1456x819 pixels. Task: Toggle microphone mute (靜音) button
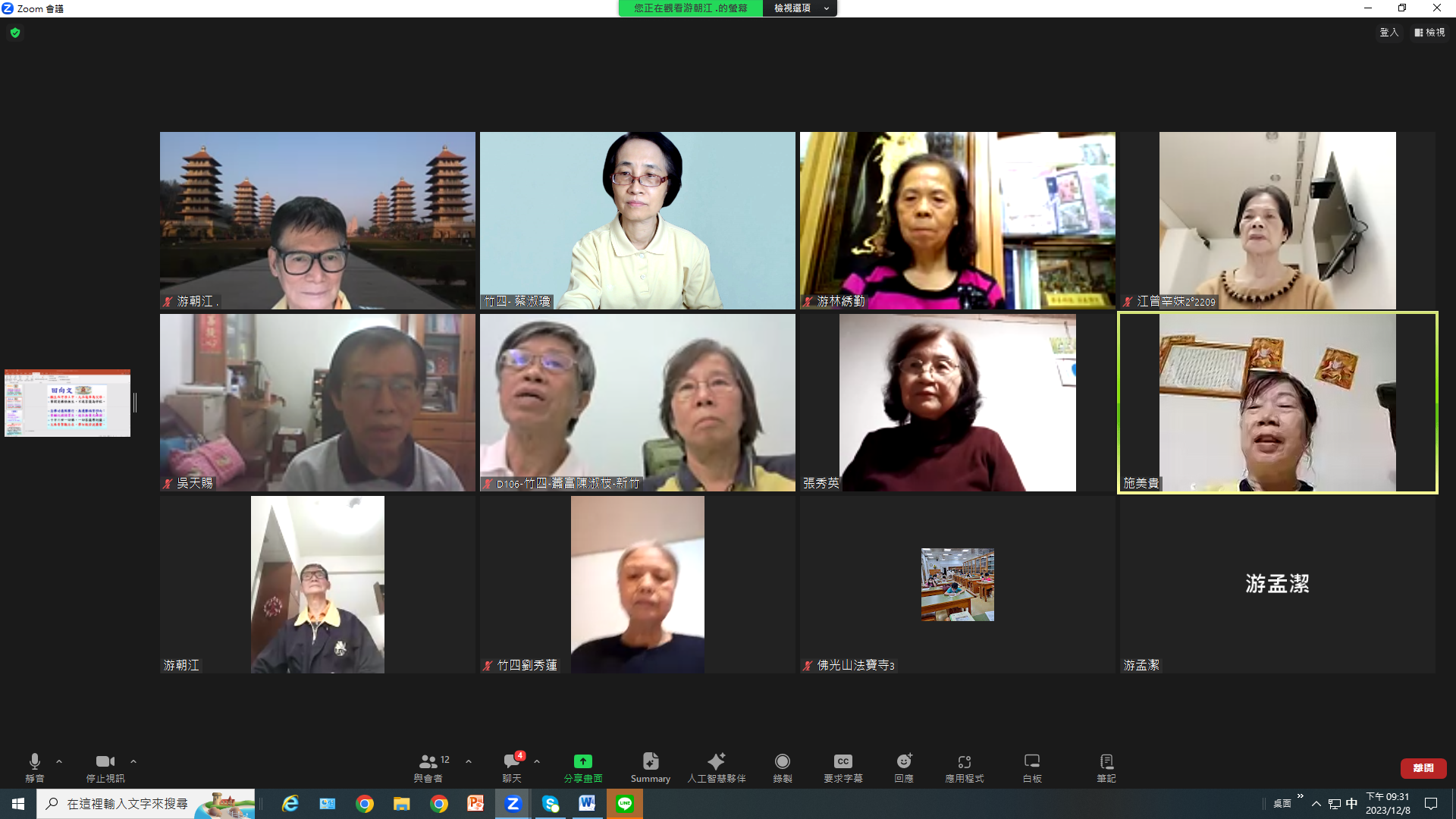34,762
